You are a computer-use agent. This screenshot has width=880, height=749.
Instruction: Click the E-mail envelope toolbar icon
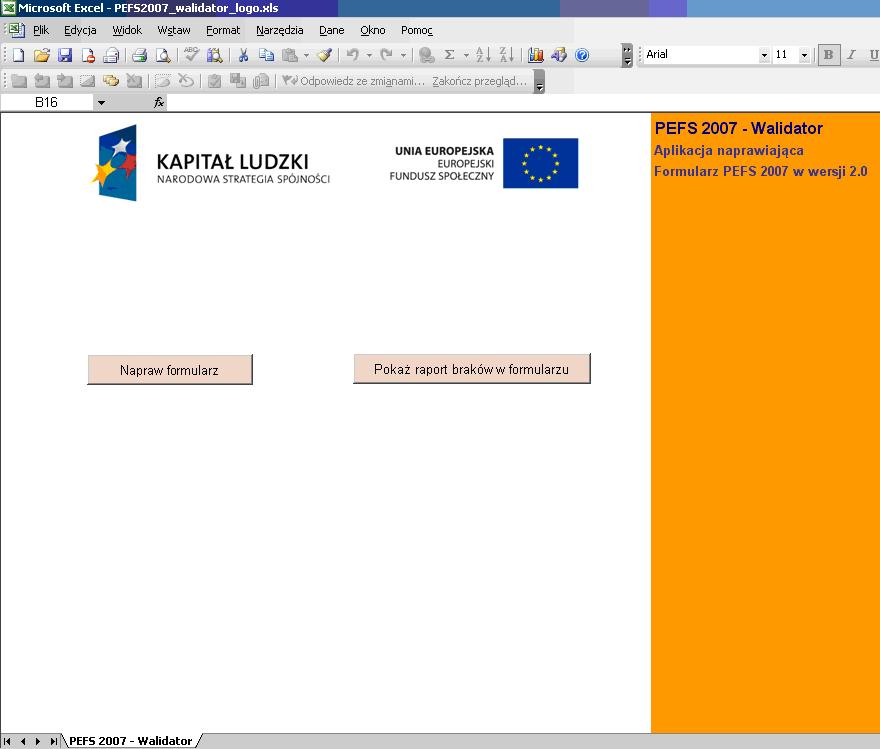point(111,55)
